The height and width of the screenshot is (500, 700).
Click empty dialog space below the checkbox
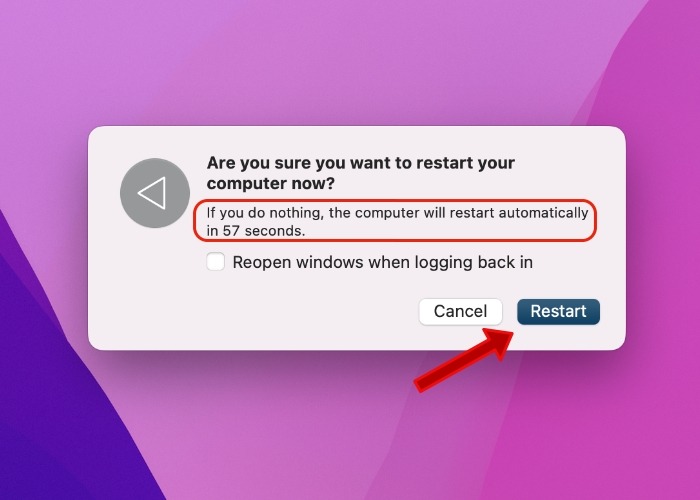coord(312,308)
